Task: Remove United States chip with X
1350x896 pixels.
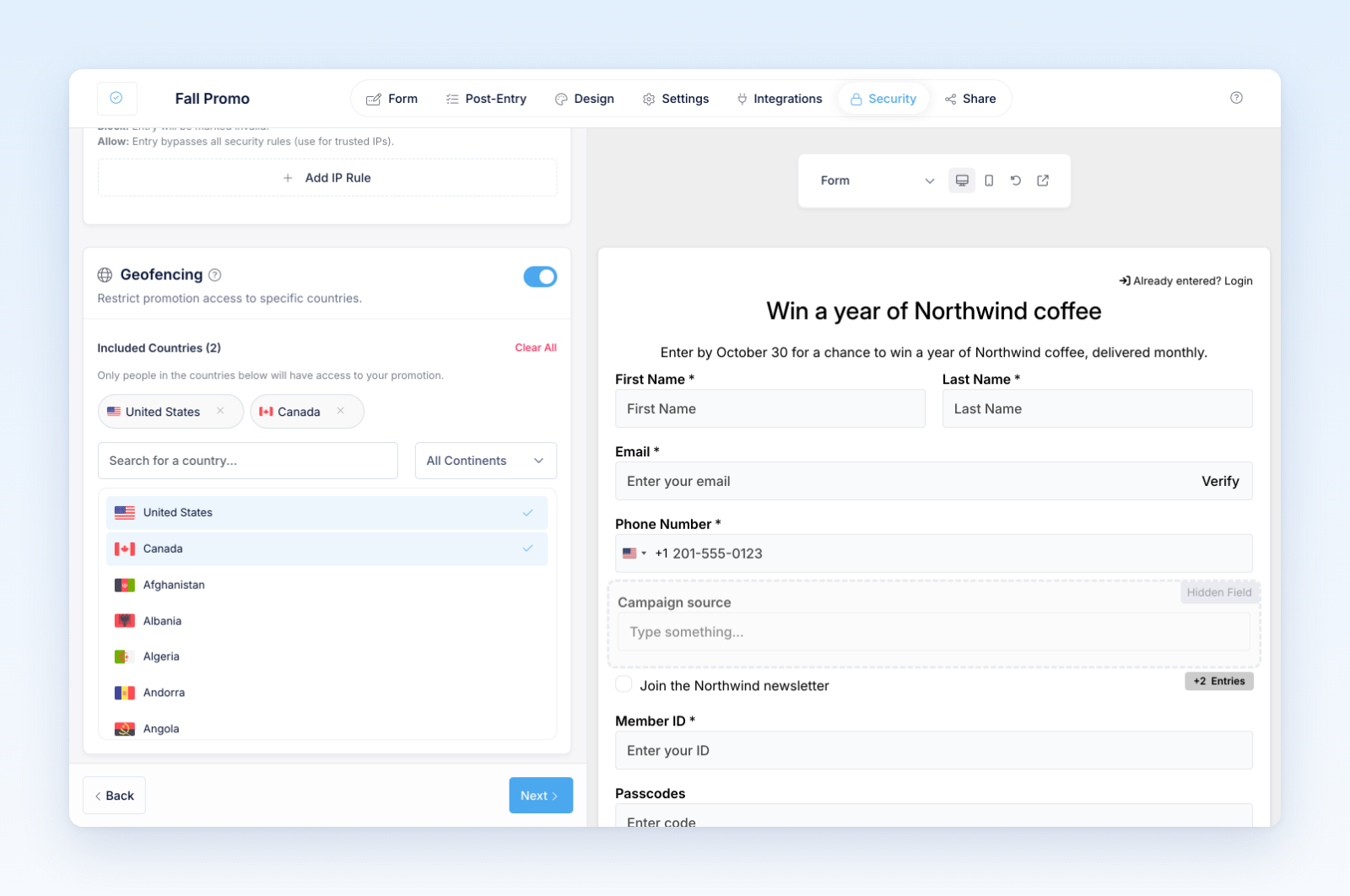Action: coord(220,411)
